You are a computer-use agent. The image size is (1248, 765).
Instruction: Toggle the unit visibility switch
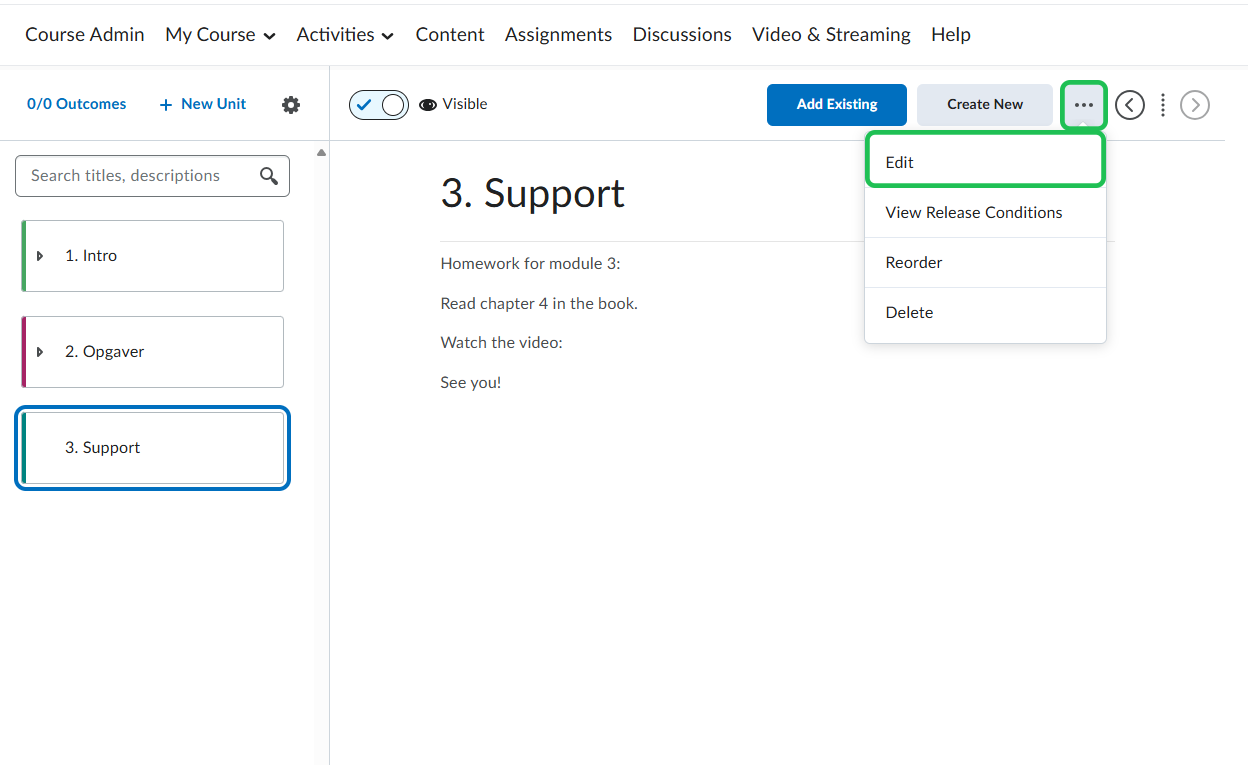pyautogui.click(x=378, y=105)
